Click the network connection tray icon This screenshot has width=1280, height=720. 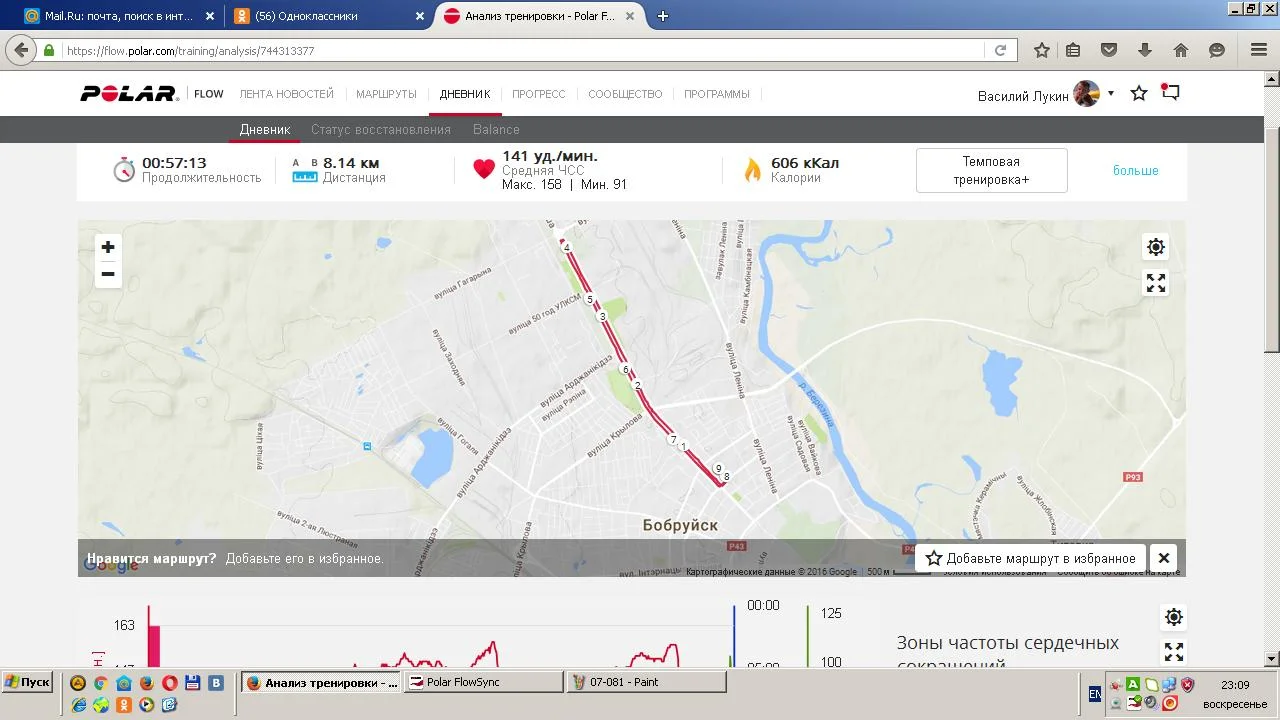(x=1168, y=684)
